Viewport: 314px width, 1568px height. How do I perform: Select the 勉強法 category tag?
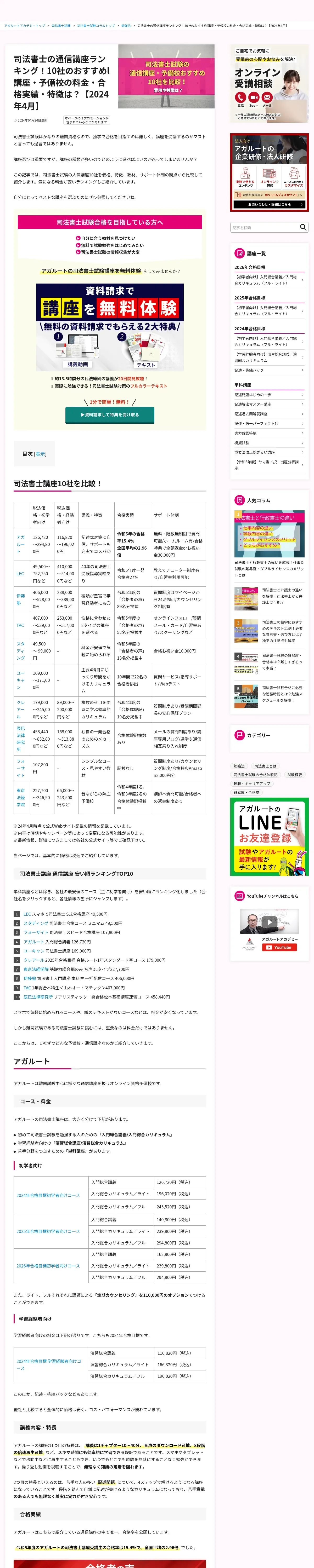pos(239,766)
